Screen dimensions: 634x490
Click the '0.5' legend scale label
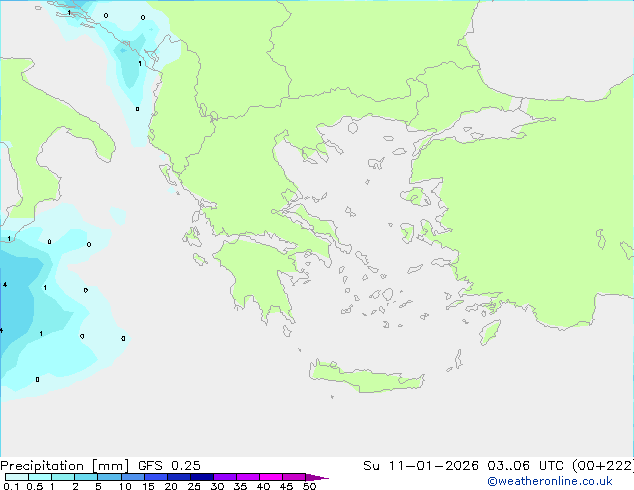34,486
